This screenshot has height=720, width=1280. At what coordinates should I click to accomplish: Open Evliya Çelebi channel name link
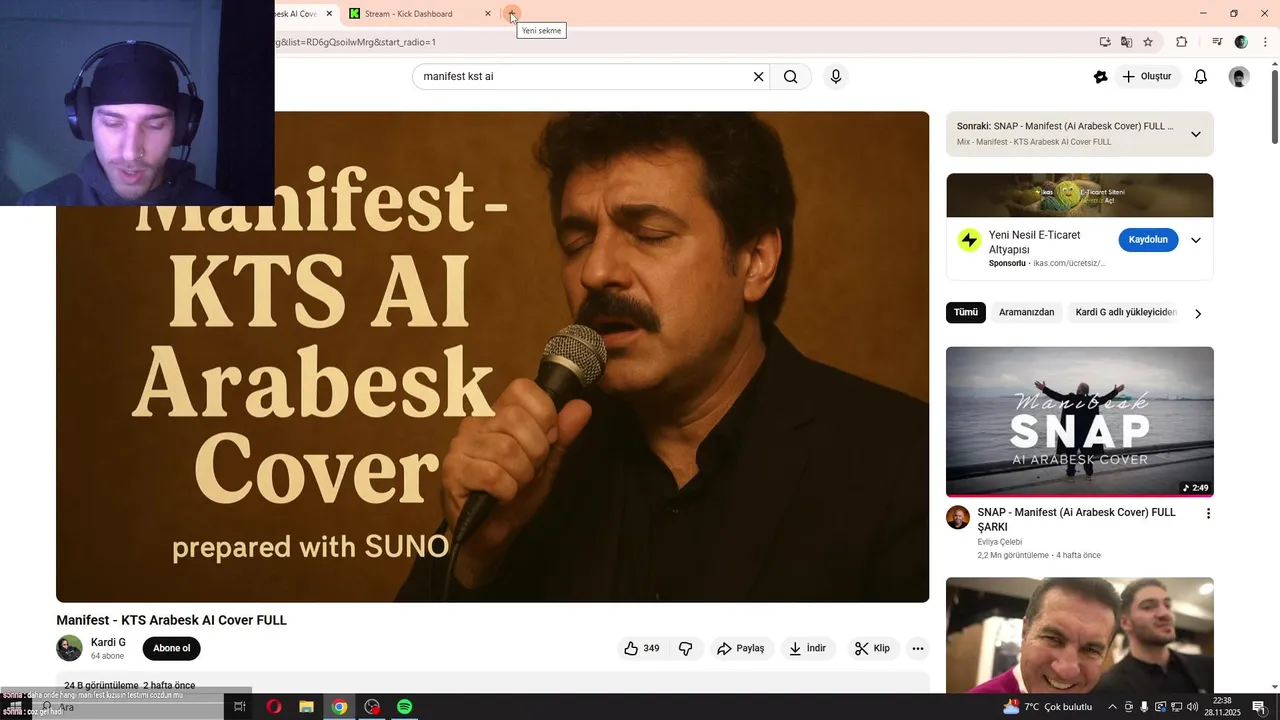point(1000,542)
